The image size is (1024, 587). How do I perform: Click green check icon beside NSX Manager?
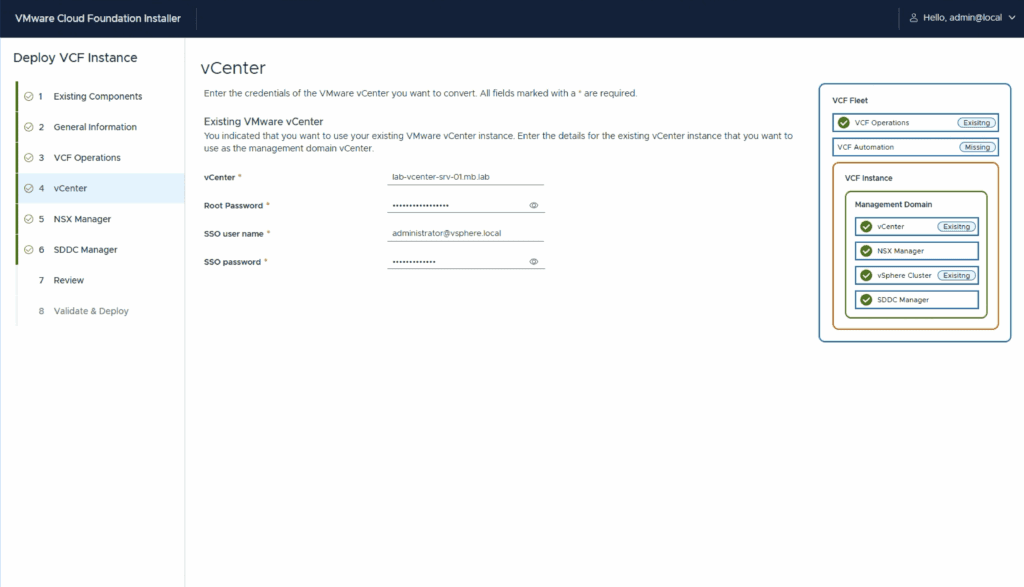(866, 251)
